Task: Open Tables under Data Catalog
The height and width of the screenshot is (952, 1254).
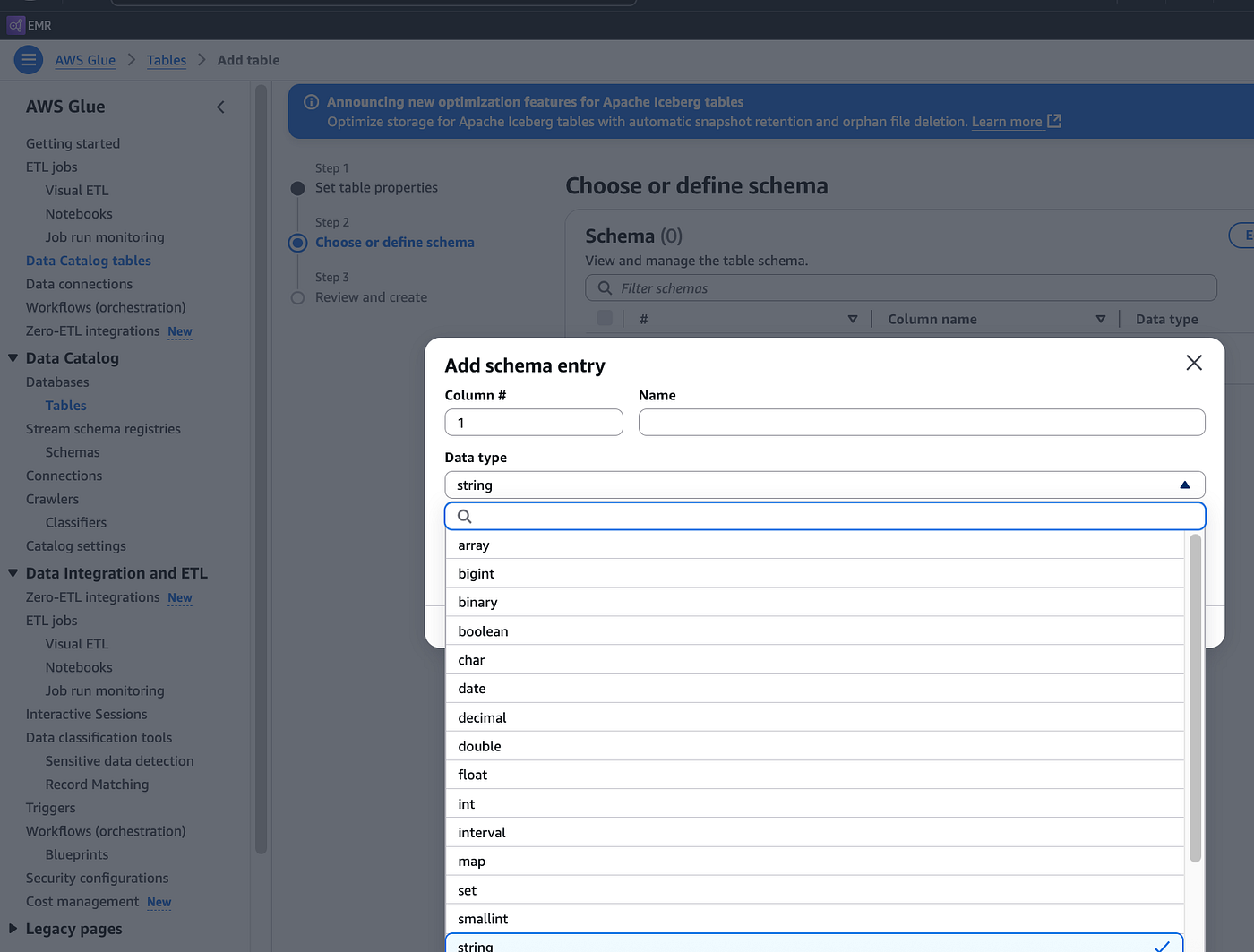Action: tap(66, 406)
